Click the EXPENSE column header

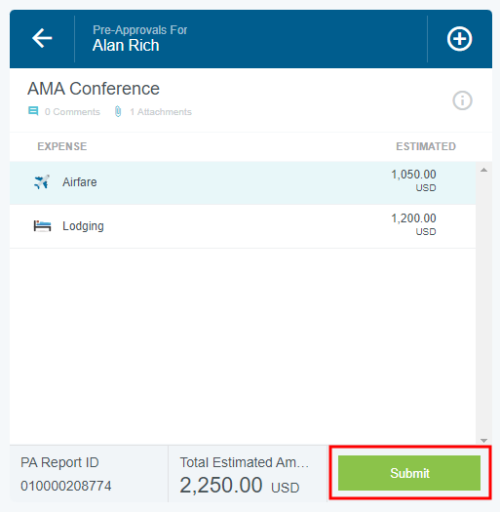pos(62,146)
